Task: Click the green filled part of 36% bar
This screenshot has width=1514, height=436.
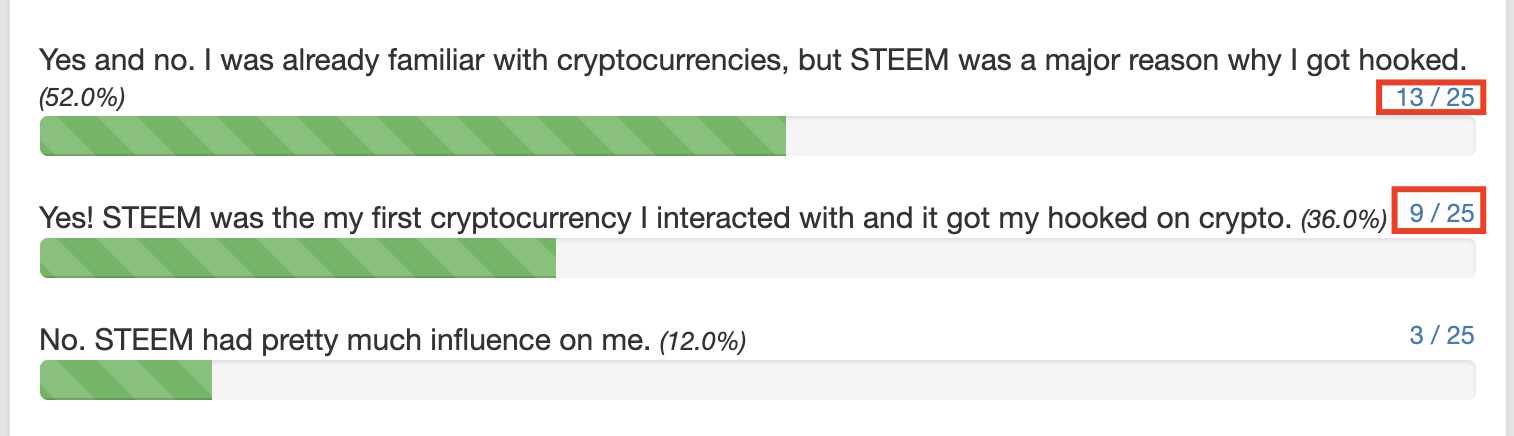Action: tap(298, 259)
